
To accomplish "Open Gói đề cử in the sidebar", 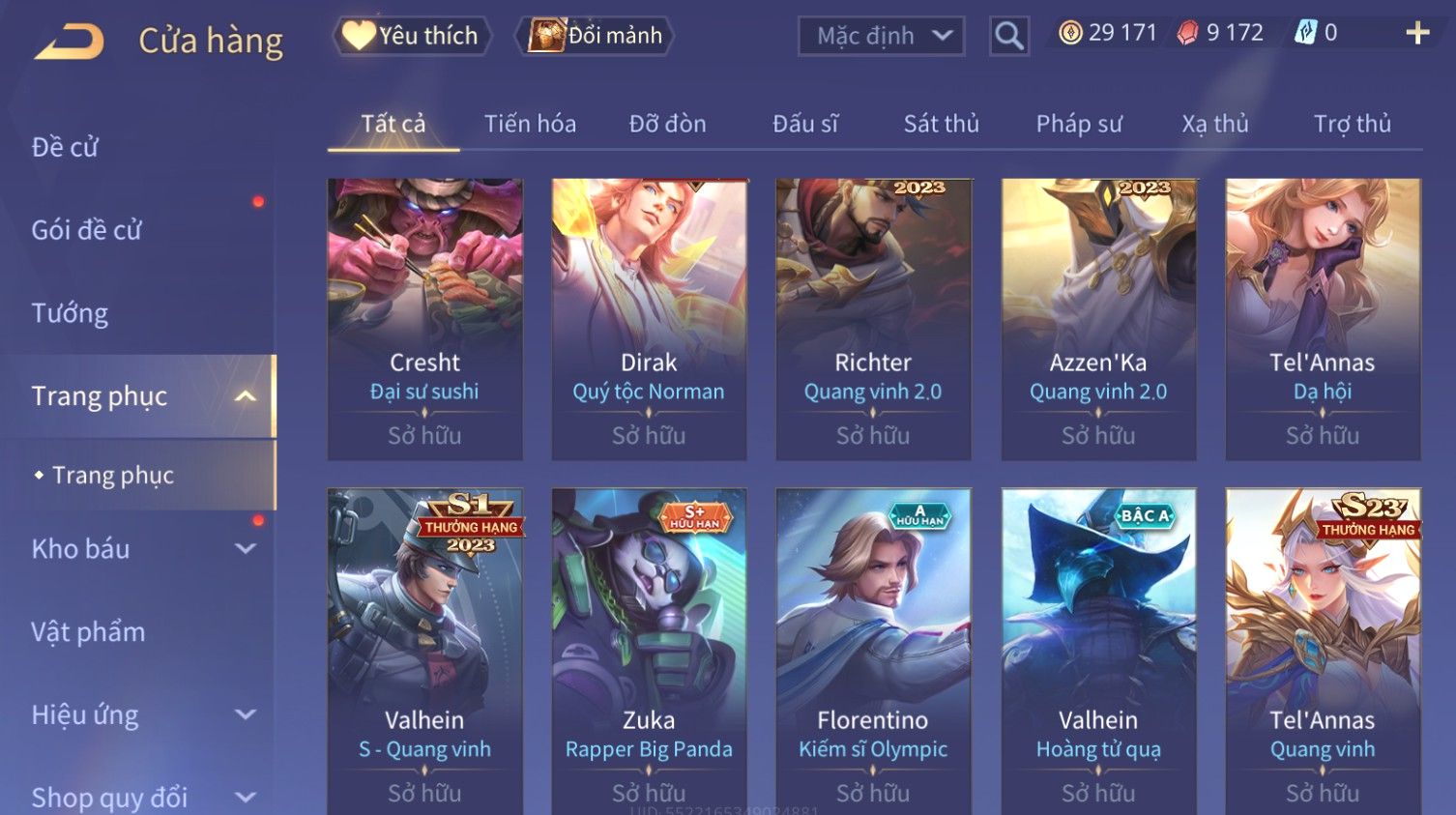I will [x=86, y=230].
